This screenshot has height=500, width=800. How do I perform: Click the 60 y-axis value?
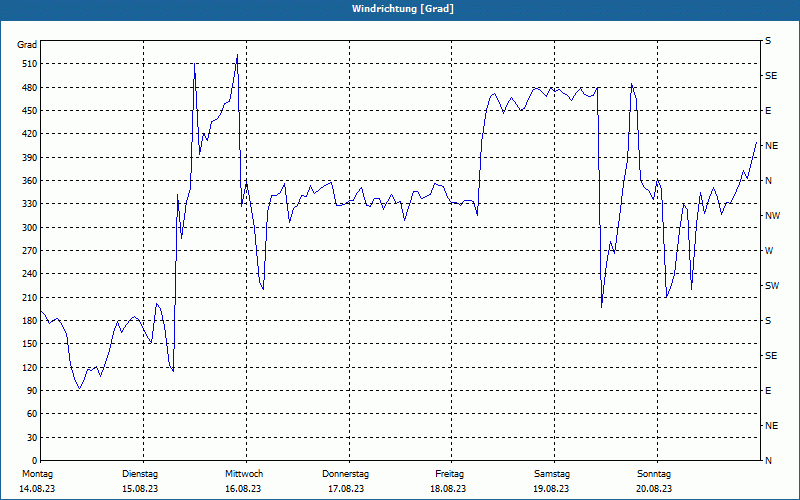point(32,414)
